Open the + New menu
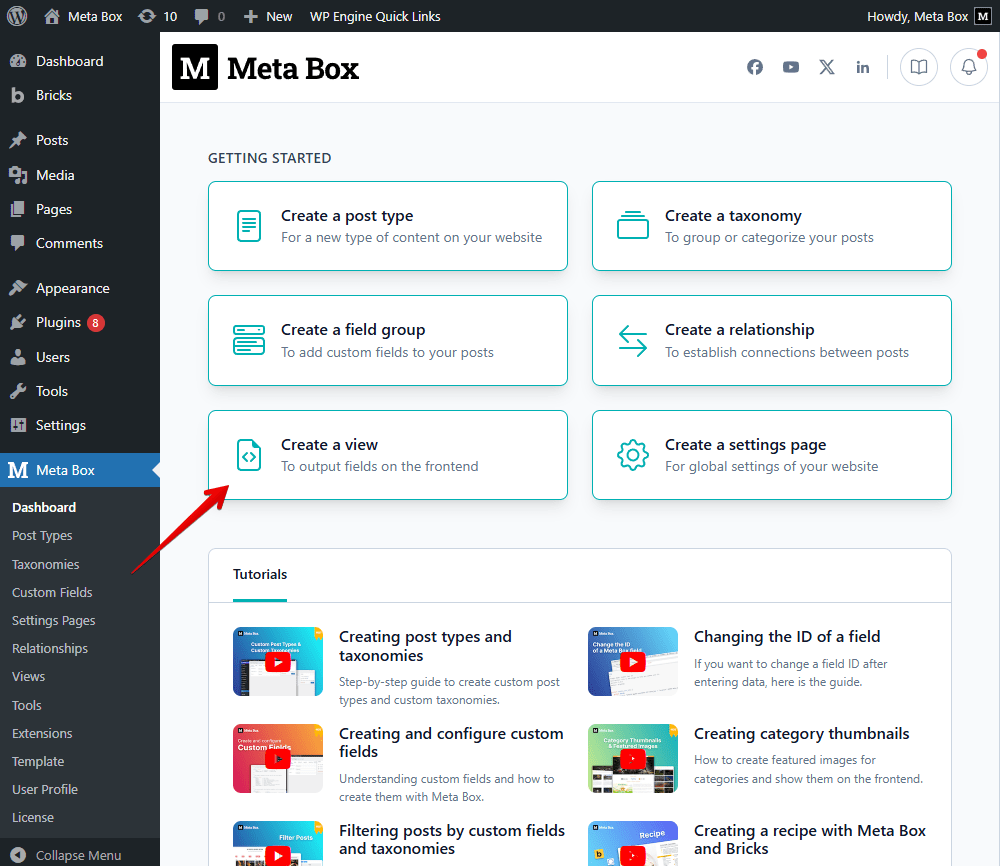Image resolution: width=1000 pixels, height=866 pixels. (x=267, y=16)
